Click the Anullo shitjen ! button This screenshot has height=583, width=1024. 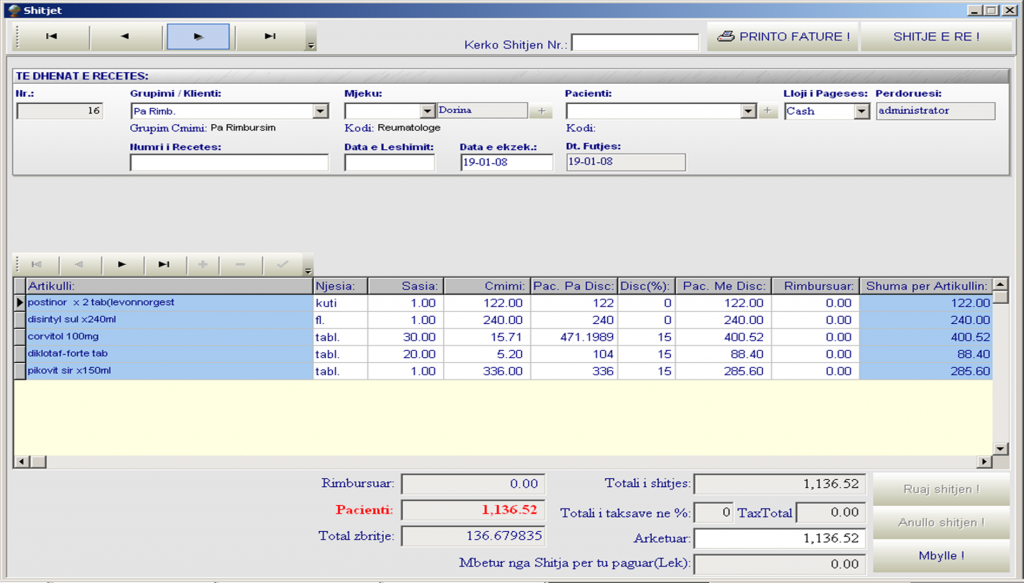pos(941,522)
